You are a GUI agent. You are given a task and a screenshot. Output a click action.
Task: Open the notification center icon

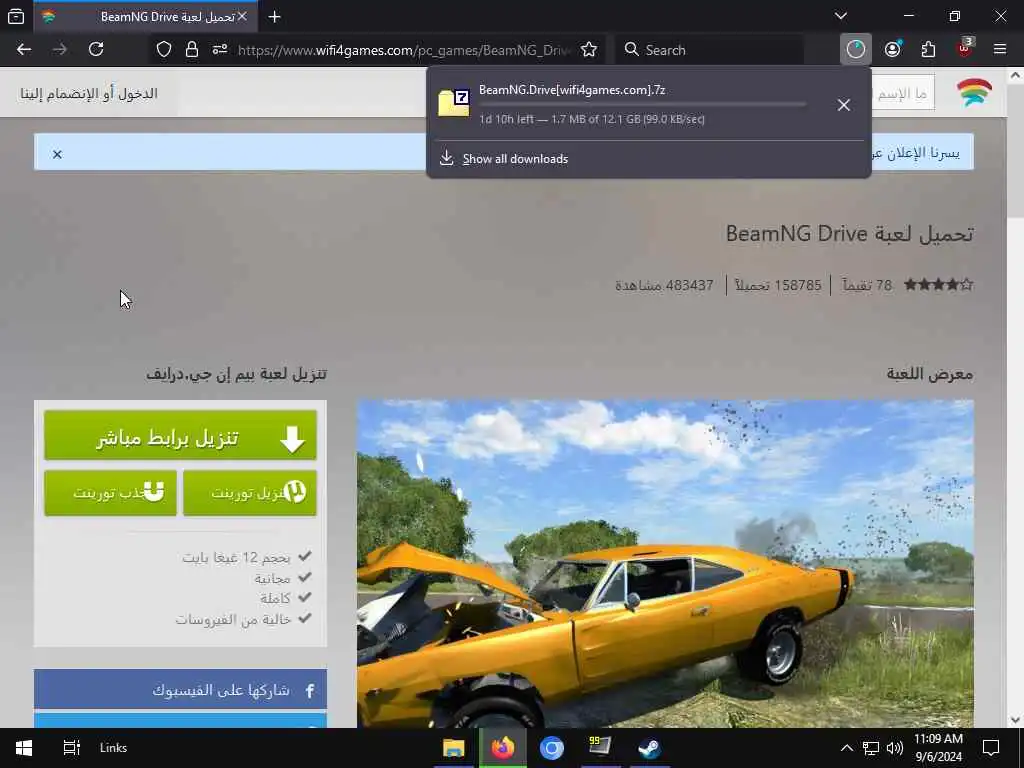(x=991, y=748)
